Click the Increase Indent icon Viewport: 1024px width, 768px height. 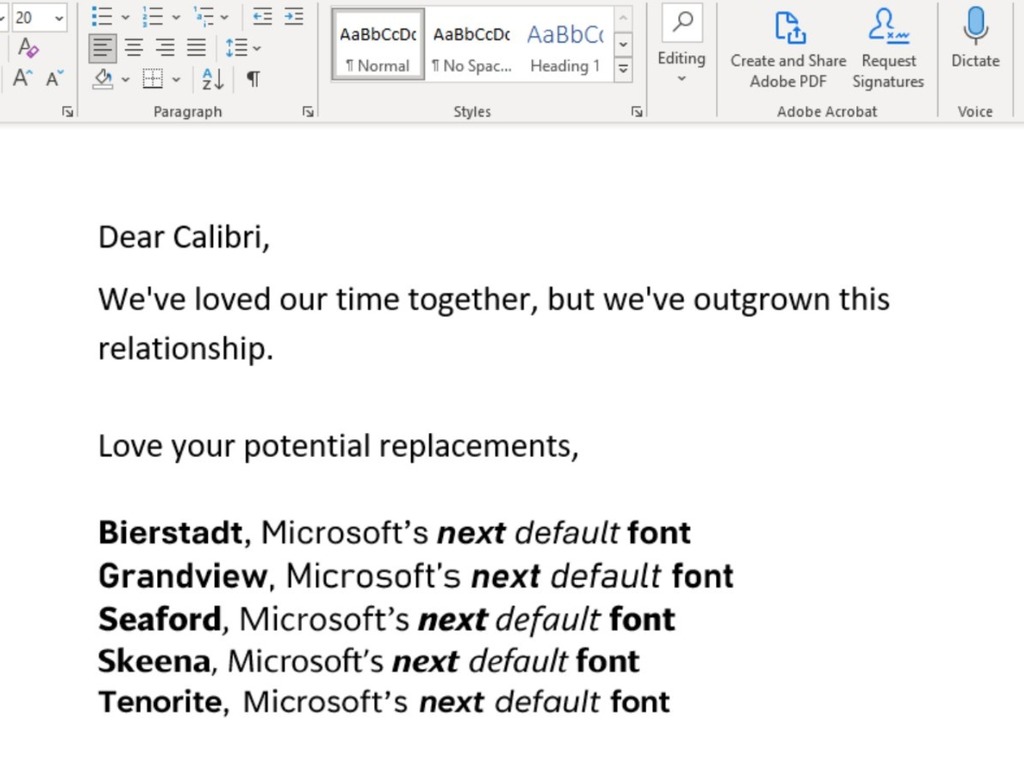(294, 17)
